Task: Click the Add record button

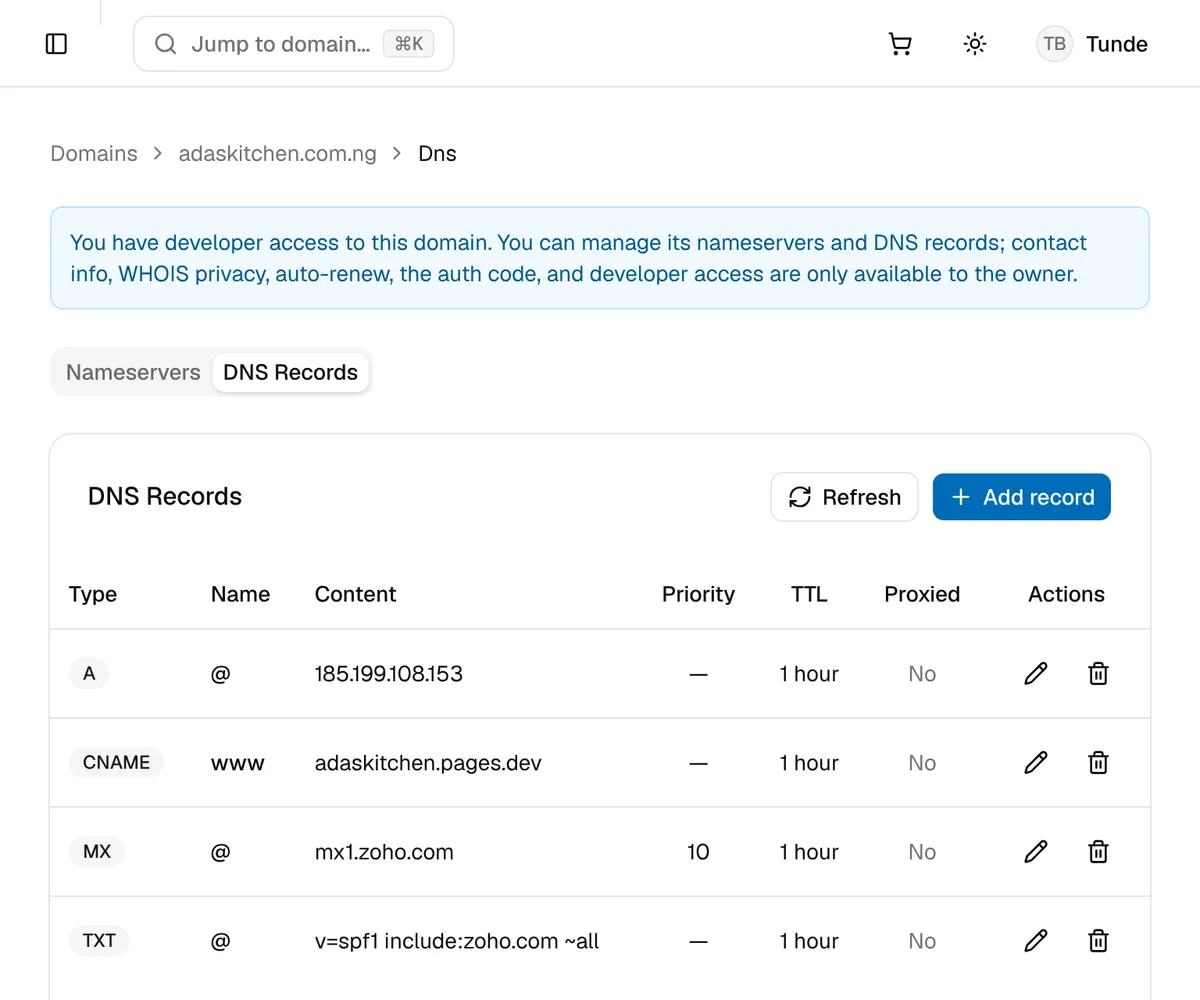Action: click(1021, 497)
